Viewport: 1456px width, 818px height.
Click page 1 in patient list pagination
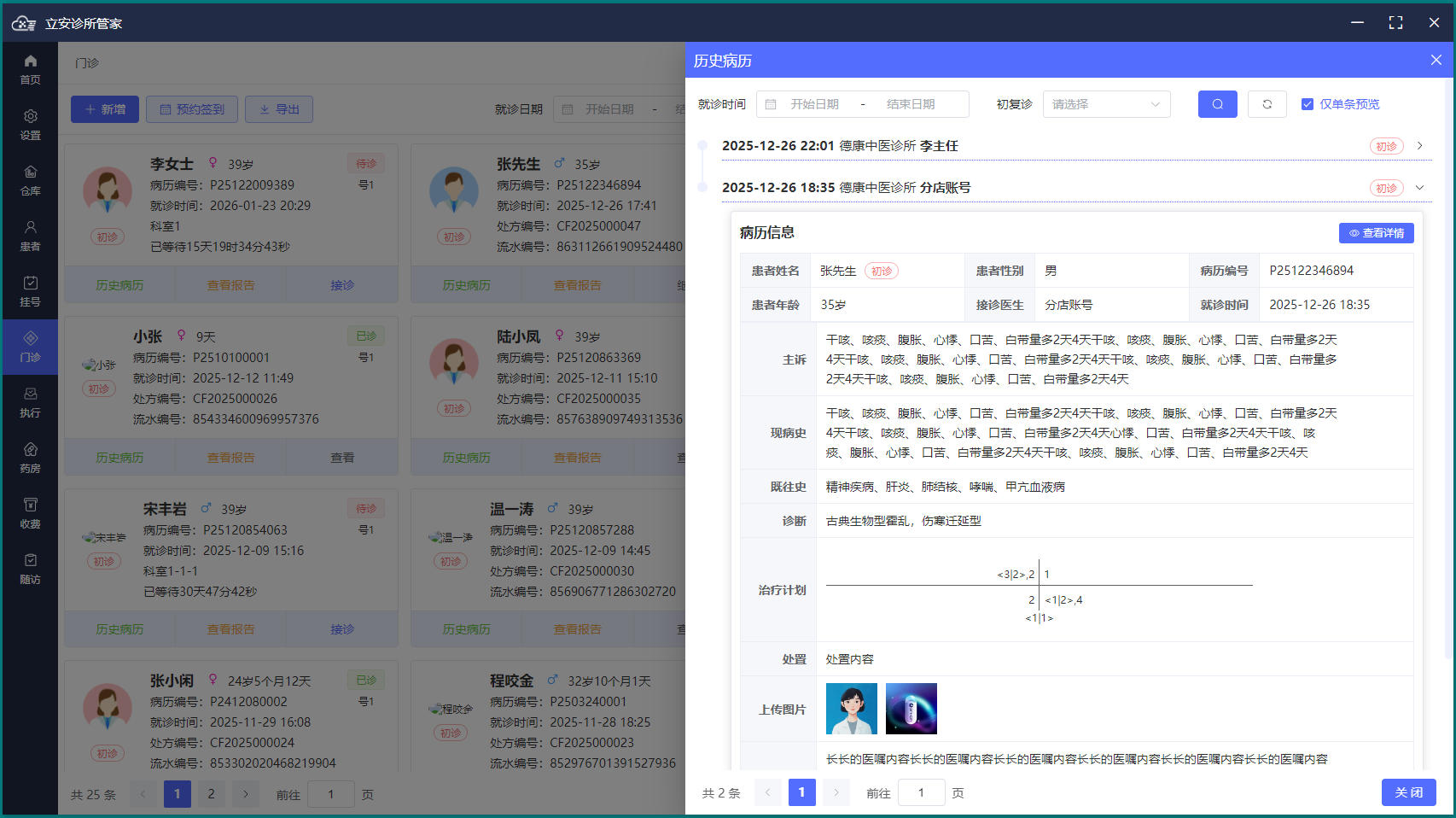(178, 794)
